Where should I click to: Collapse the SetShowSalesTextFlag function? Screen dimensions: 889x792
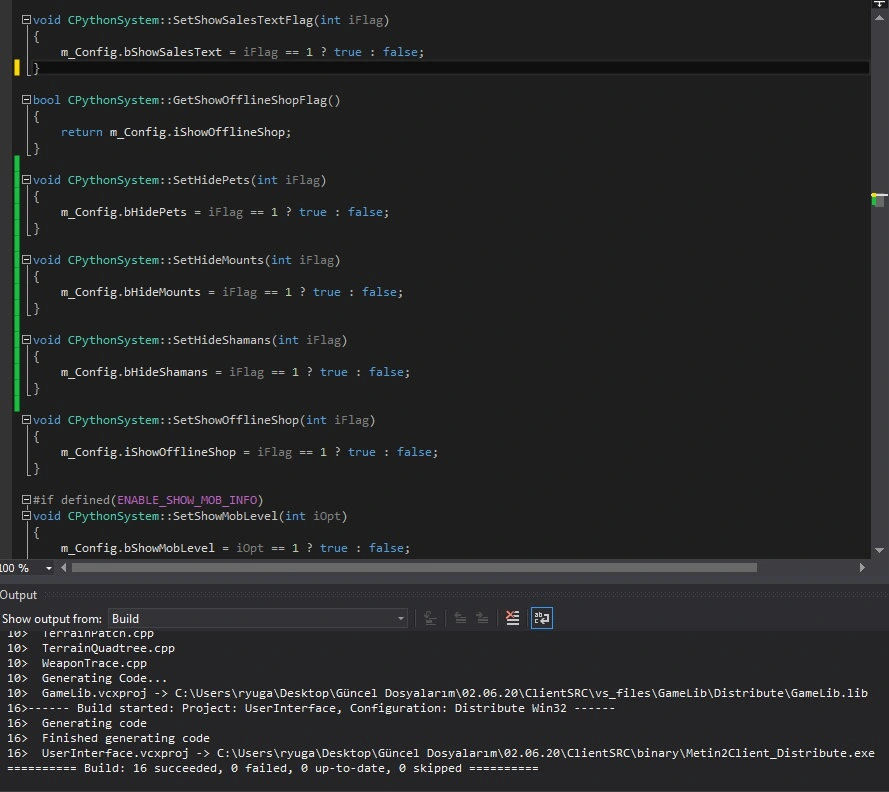point(26,20)
